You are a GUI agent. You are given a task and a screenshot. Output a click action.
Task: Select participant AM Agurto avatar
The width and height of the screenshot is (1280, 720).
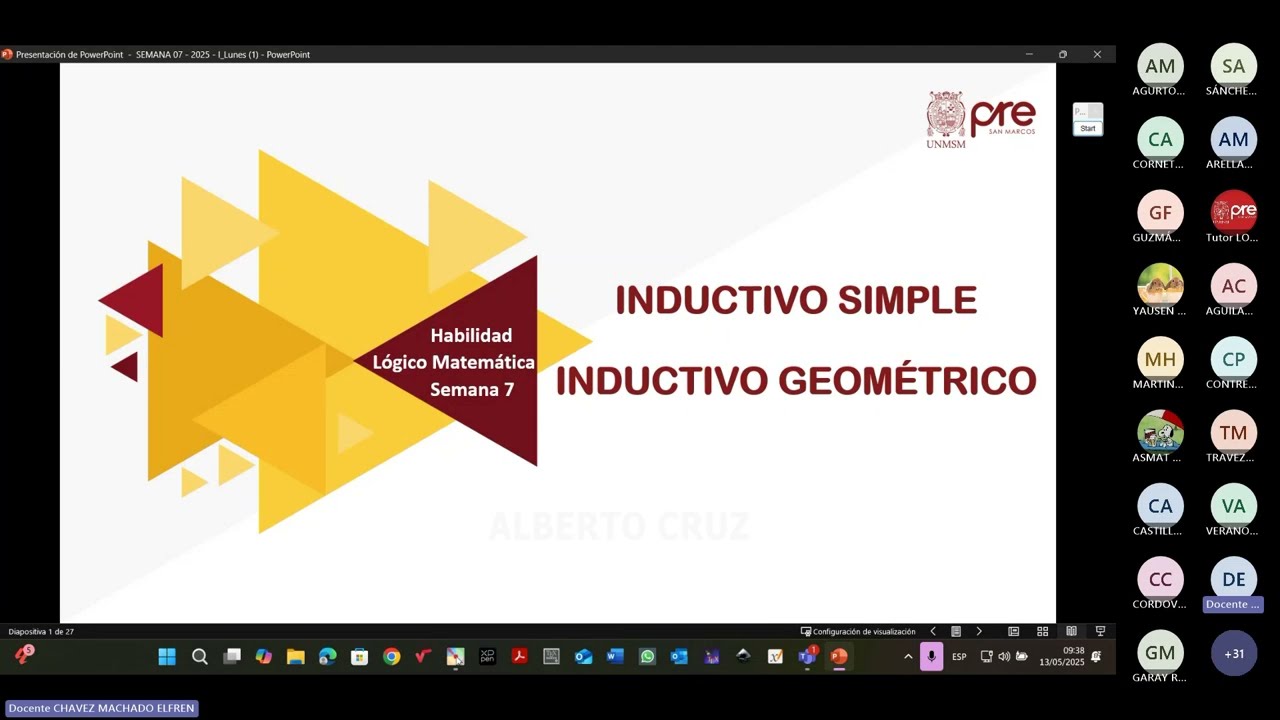pyautogui.click(x=1160, y=67)
